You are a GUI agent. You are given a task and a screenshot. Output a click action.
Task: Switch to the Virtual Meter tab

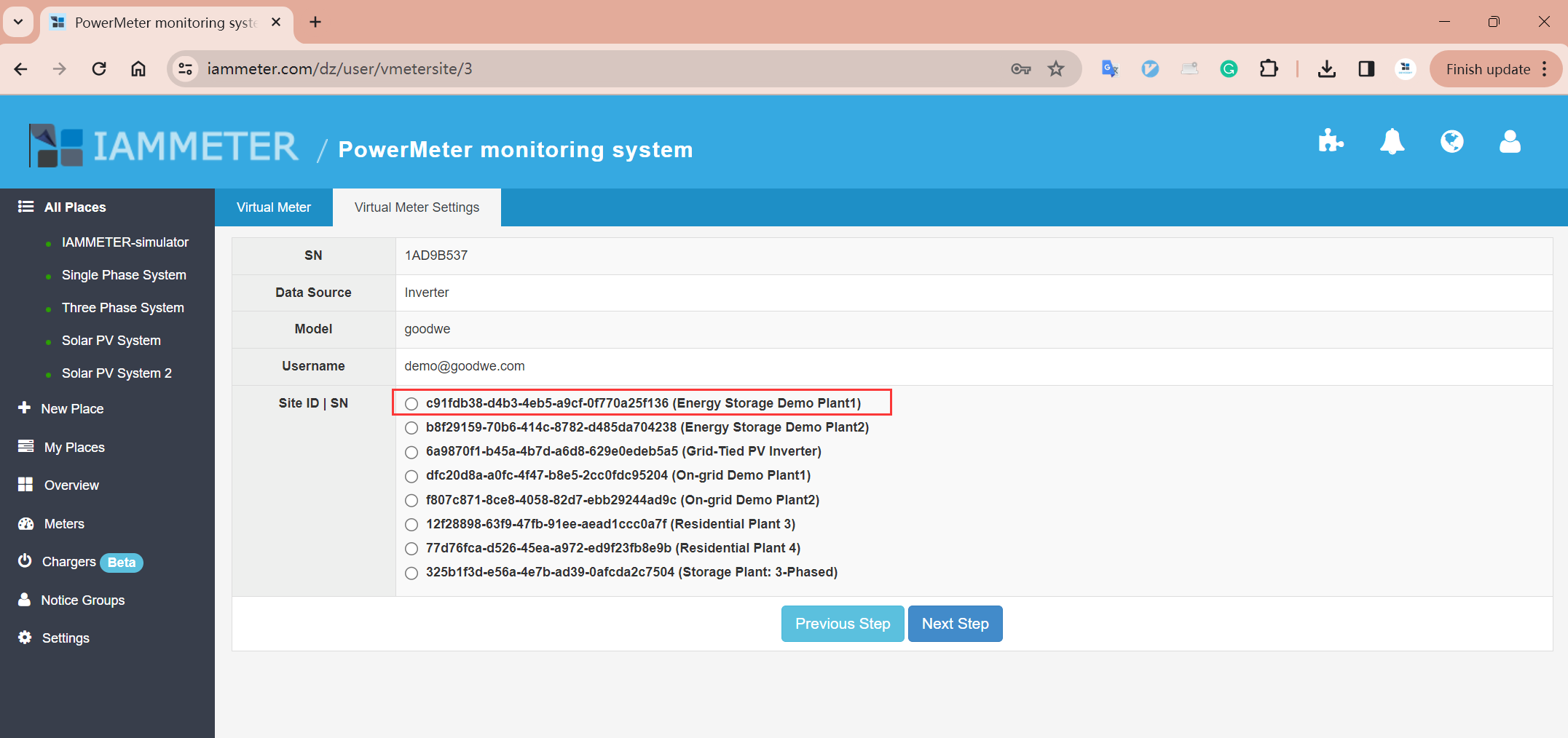pyautogui.click(x=274, y=207)
